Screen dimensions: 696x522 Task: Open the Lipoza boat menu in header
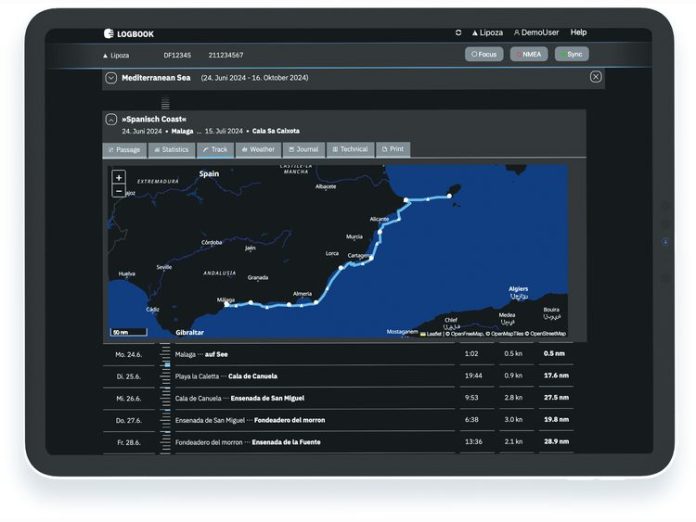pos(487,32)
